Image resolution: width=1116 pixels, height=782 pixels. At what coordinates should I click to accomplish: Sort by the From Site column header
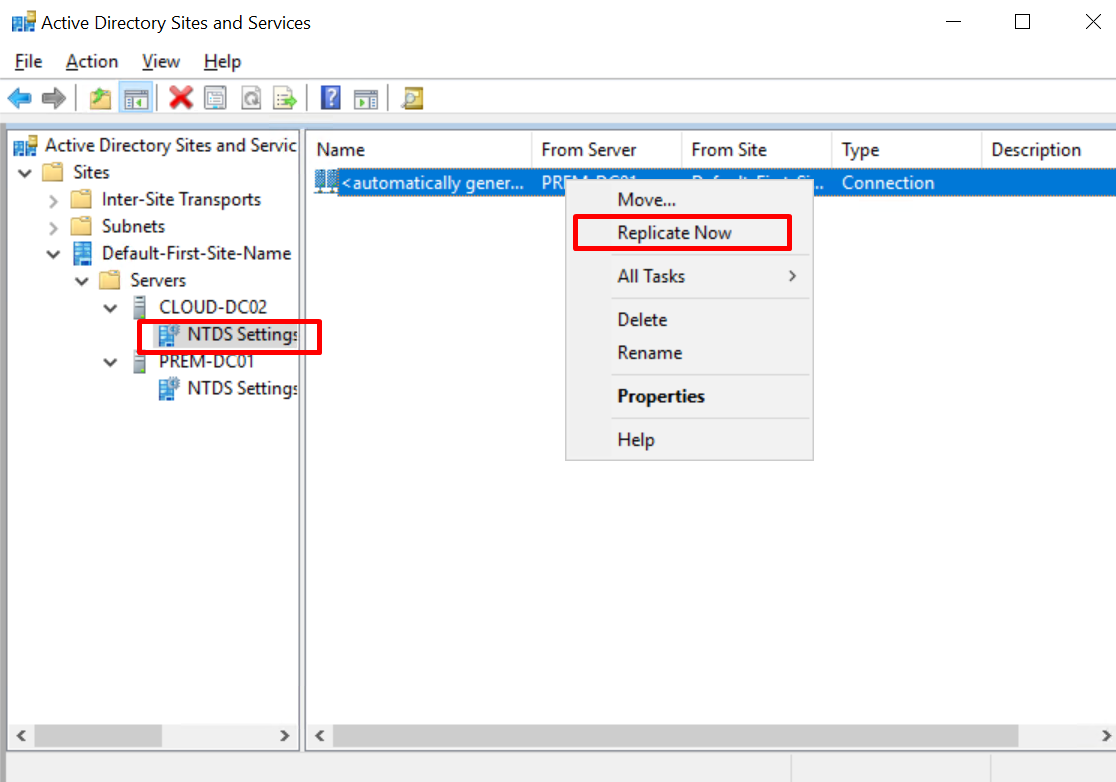[757, 149]
